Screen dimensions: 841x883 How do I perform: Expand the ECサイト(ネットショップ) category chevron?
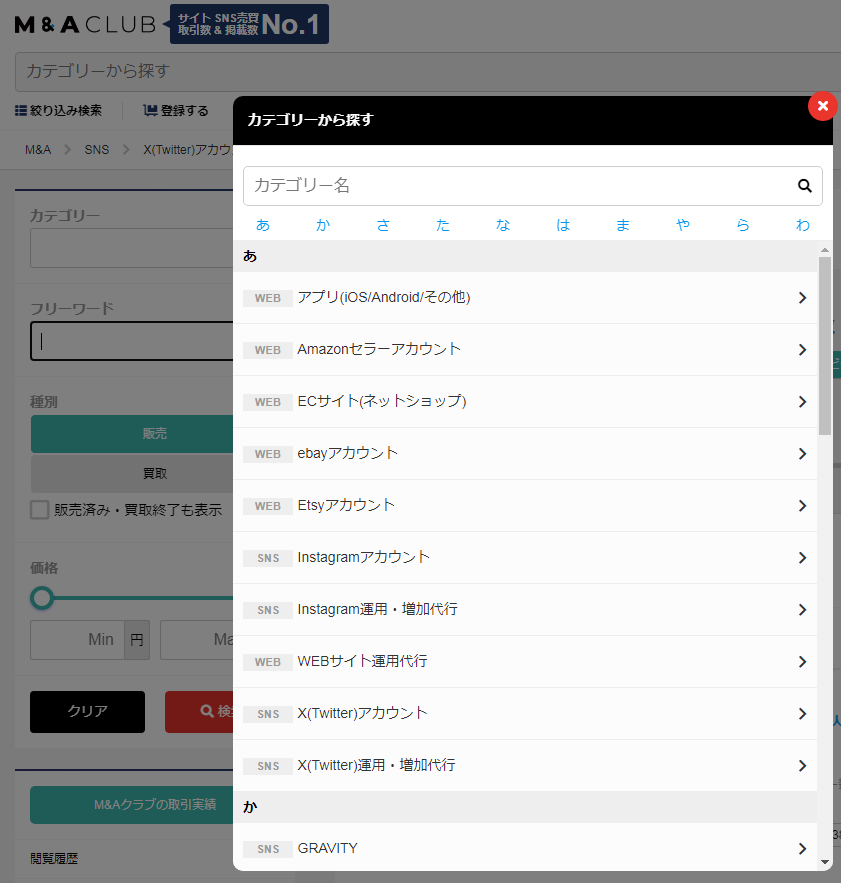[802, 402]
